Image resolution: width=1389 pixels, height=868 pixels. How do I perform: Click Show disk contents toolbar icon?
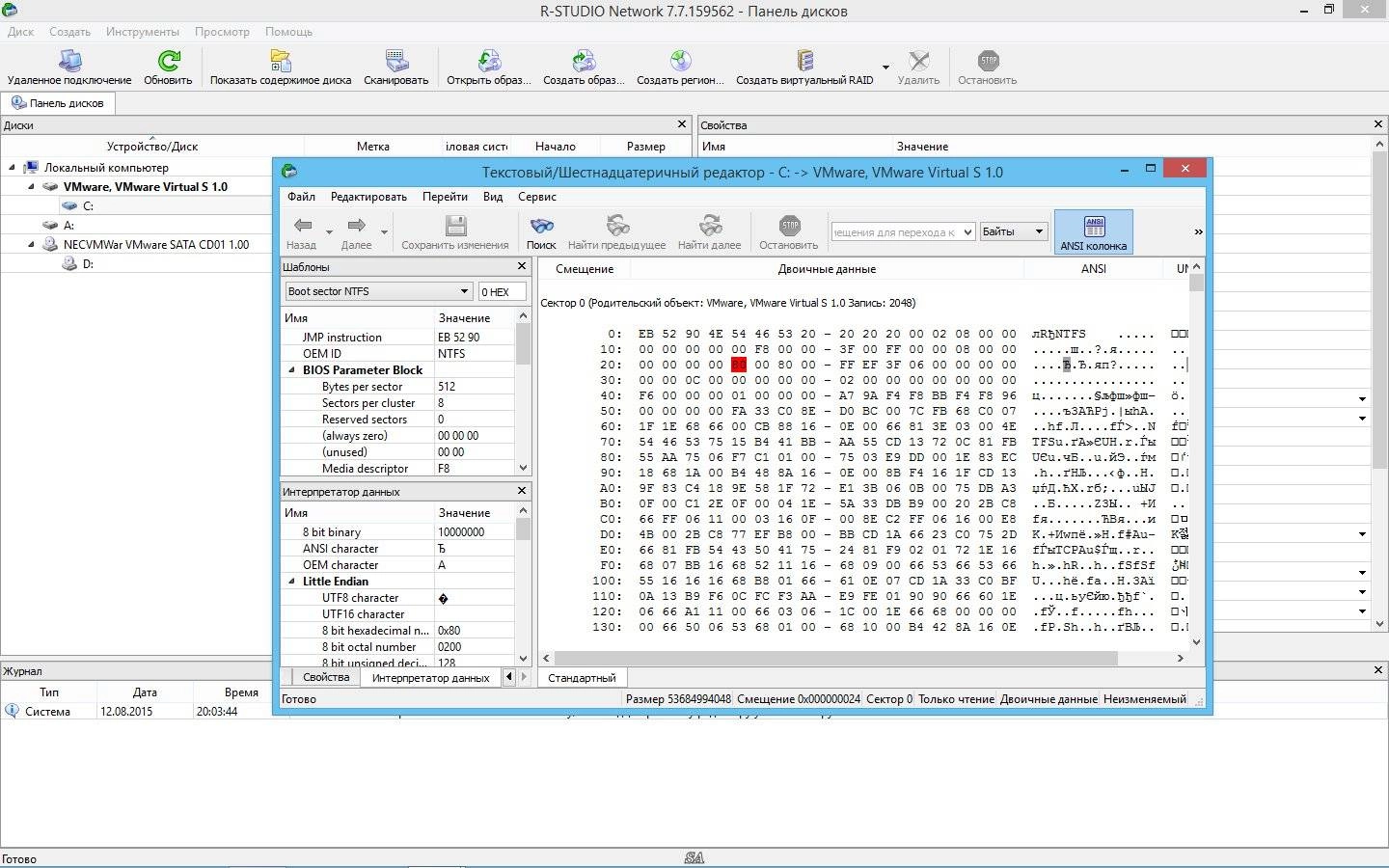[x=281, y=62]
